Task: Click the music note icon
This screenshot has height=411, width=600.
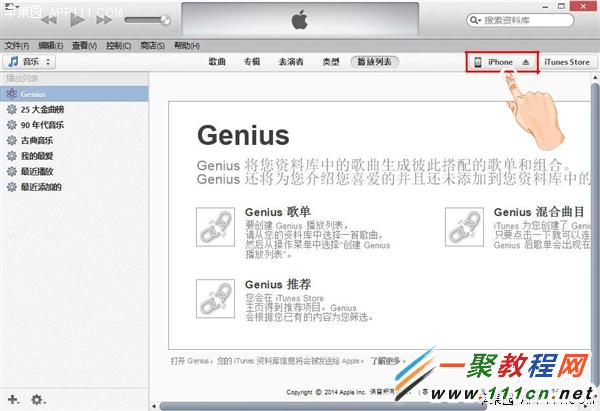Action: pyautogui.click(x=13, y=61)
